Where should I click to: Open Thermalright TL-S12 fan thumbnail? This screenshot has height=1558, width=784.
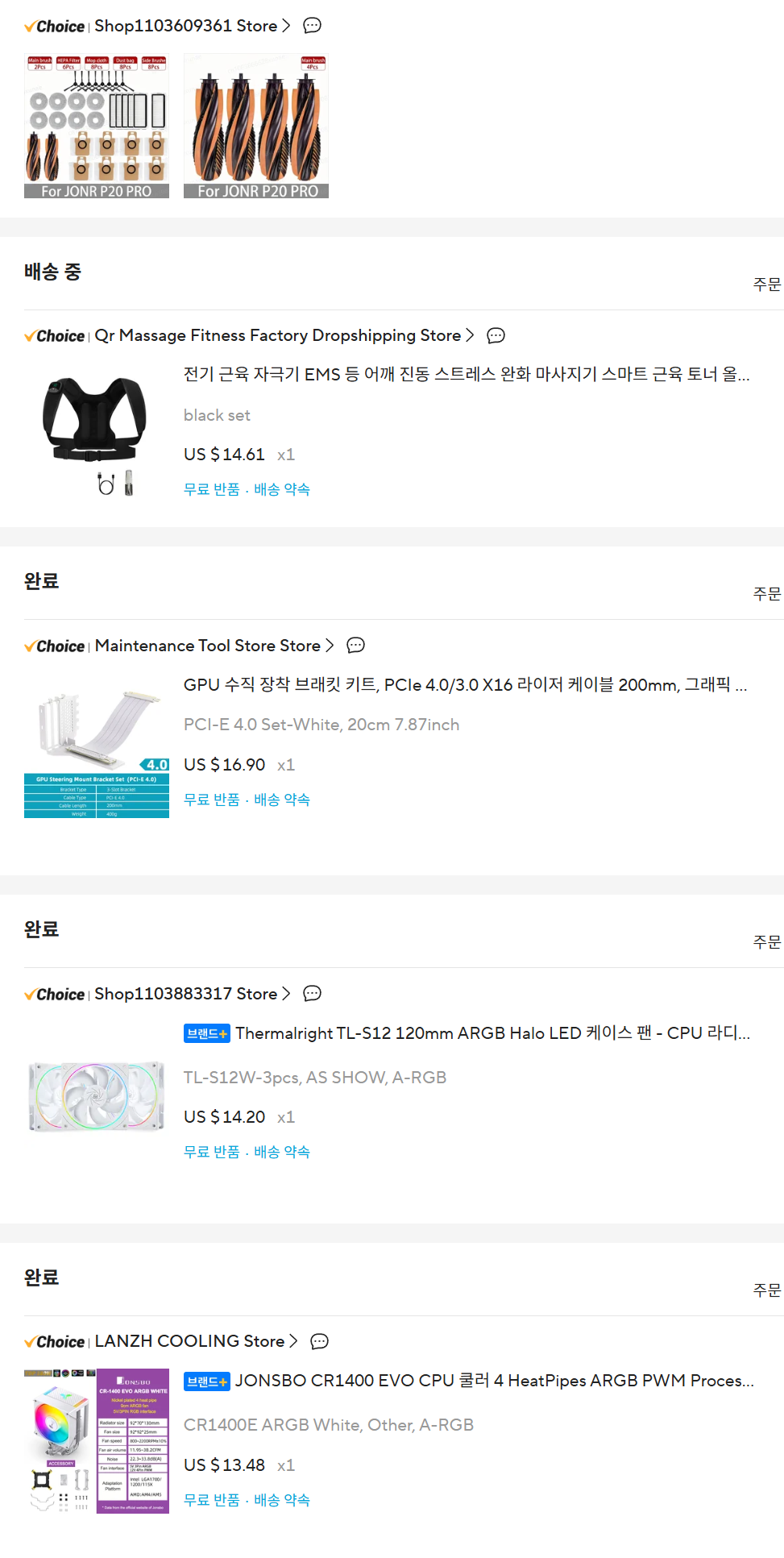coord(97,1095)
